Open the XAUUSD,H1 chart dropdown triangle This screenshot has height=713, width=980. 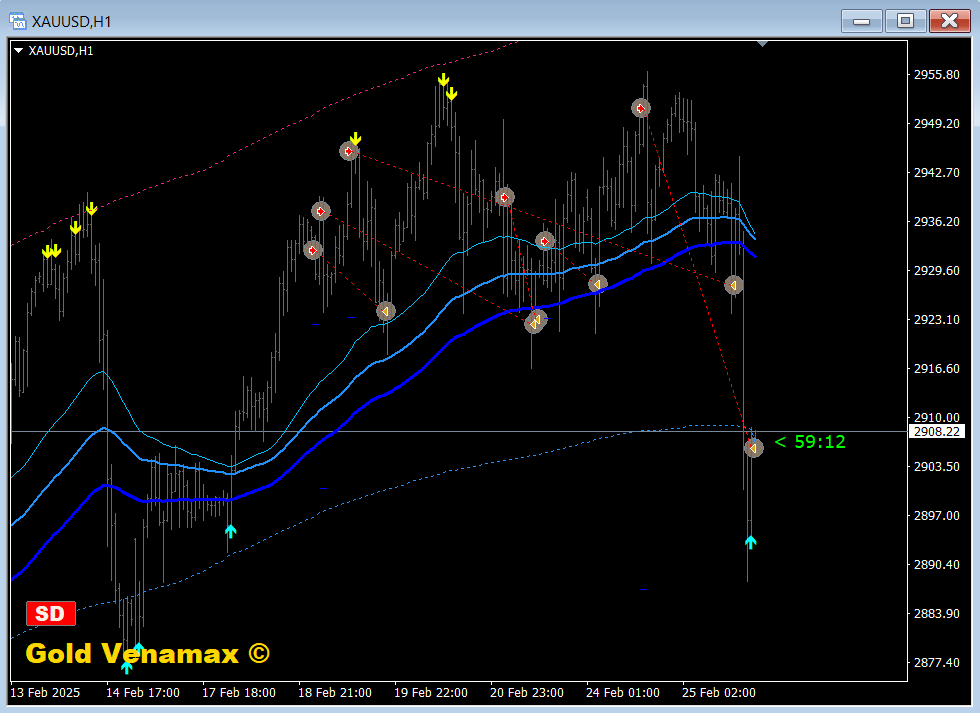point(18,51)
